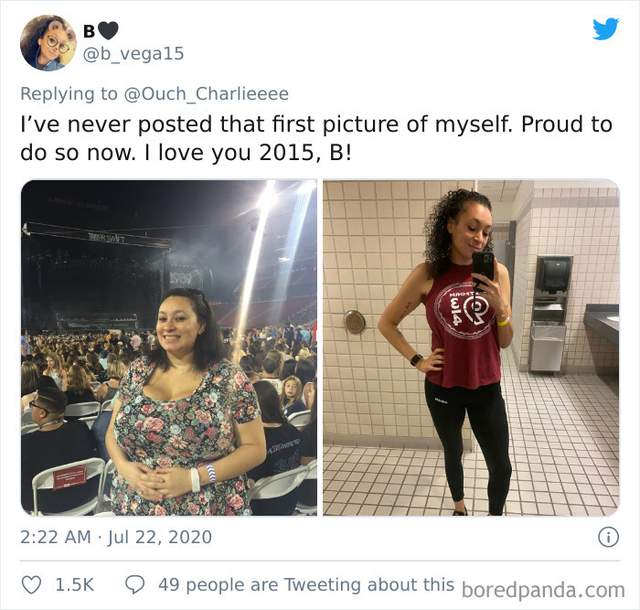Click the phone in the mirror selfie
640x610 pixels.
click(x=483, y=265)
